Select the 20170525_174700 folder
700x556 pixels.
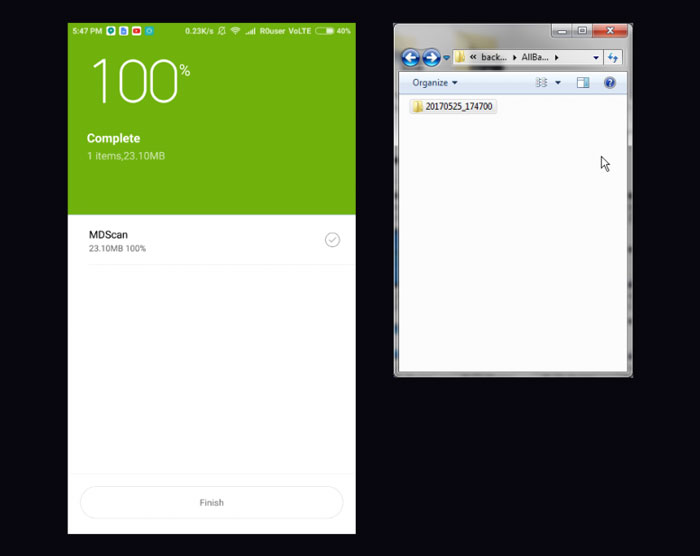(x=452, y=106)
